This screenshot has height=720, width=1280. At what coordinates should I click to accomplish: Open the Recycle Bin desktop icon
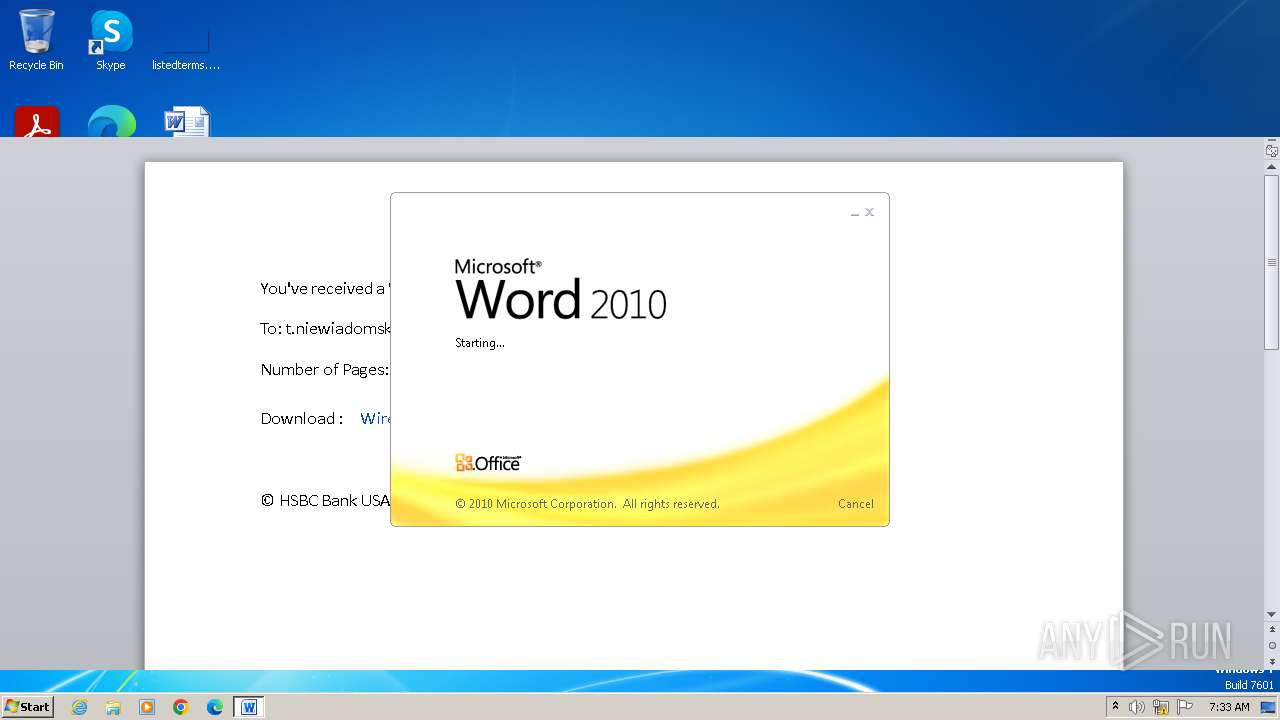coord(36,40)
